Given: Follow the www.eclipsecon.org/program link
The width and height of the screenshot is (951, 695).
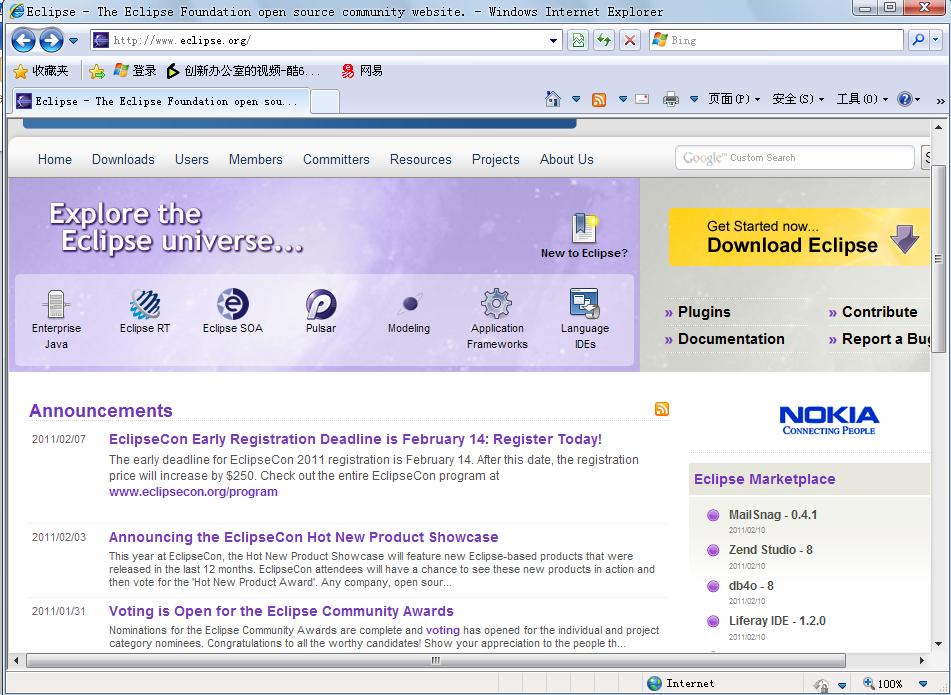Looking at the screenshot, I should tap(193, 492).
